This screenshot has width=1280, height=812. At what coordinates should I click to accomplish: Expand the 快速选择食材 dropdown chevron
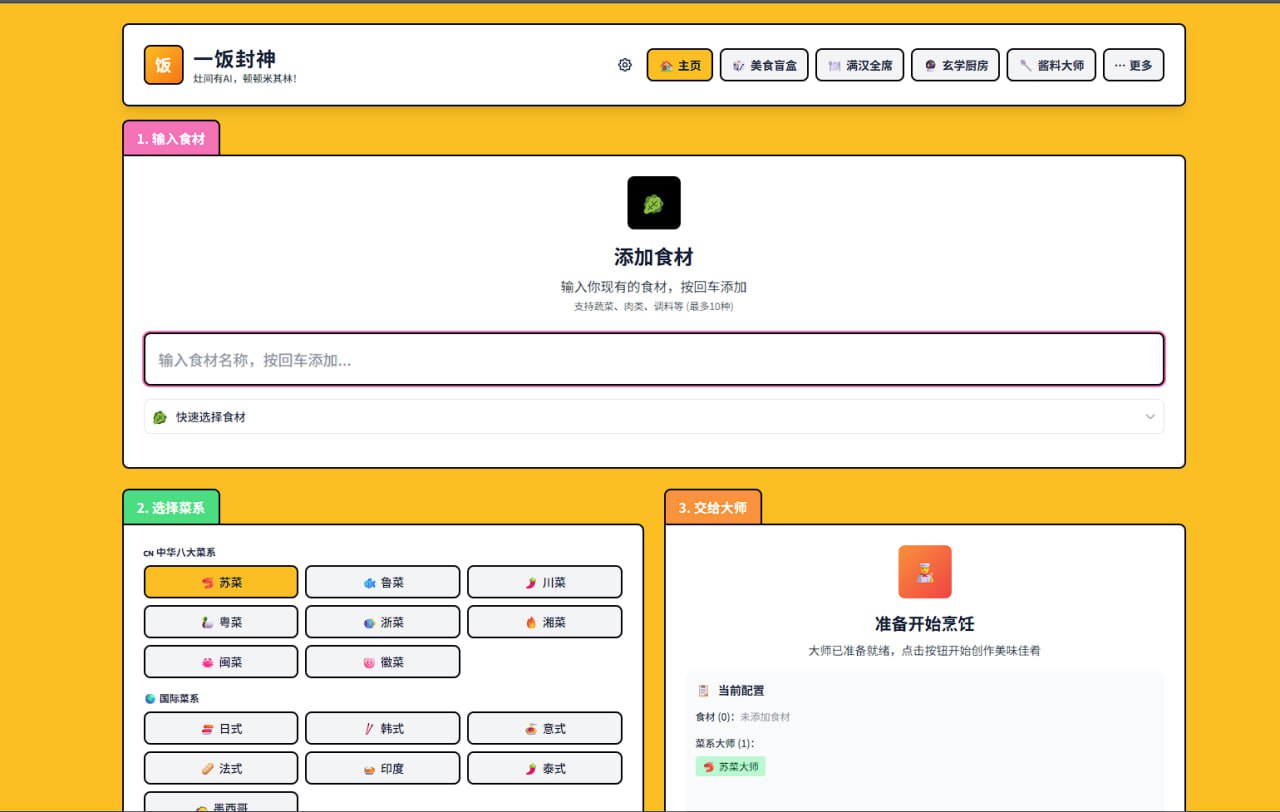(1150, 417)
